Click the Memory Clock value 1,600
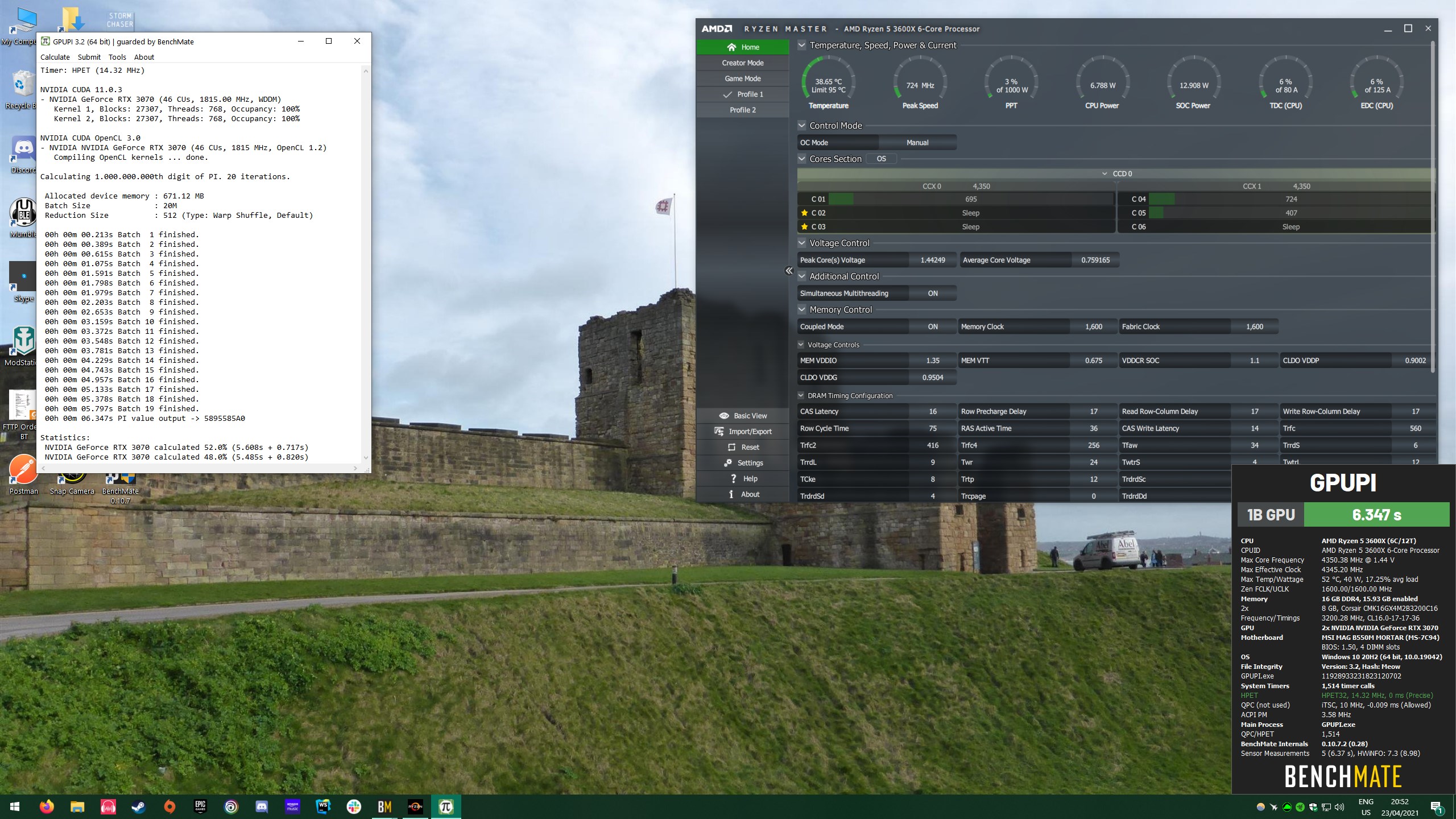Viewport: 1456px width, 819px height. tap(1093, 327)
